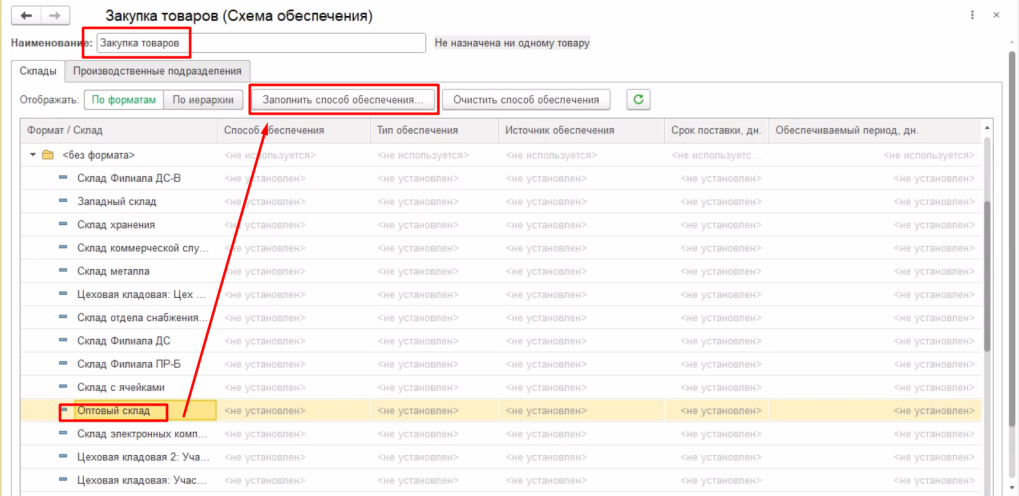The image size is (1019, 496).
Task: Click the green refresh icon button
Action: pyautogui.click(x=638, y=99)
